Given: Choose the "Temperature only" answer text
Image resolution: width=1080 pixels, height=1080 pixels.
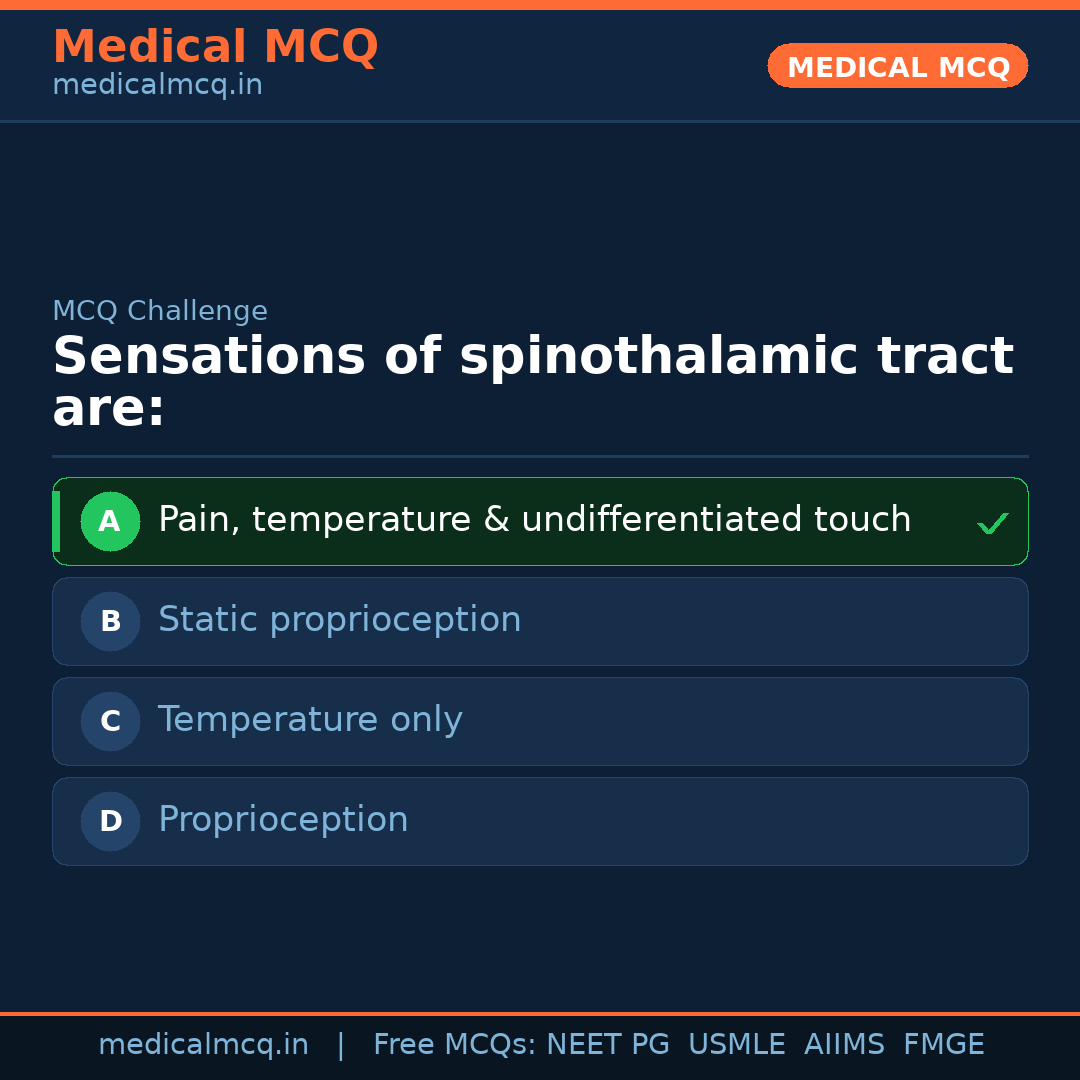Looking at the screenshot, I should point(310,720).
